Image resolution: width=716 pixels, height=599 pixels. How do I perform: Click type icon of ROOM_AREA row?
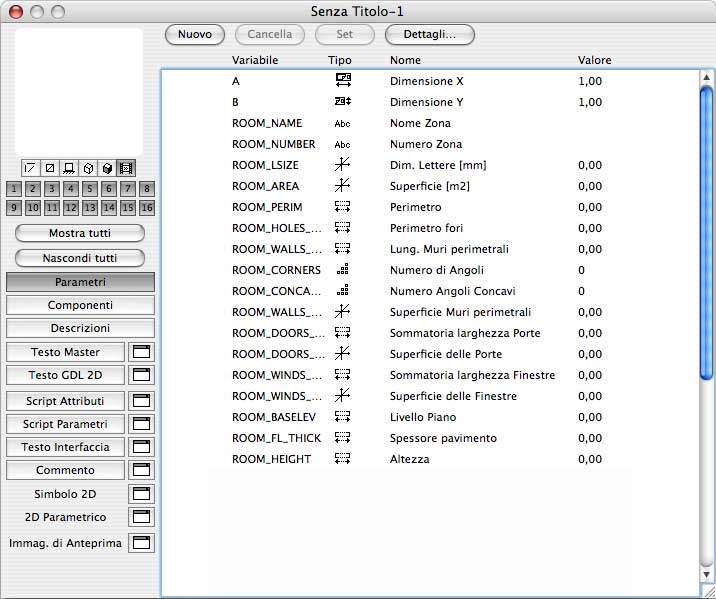(343, 186)
